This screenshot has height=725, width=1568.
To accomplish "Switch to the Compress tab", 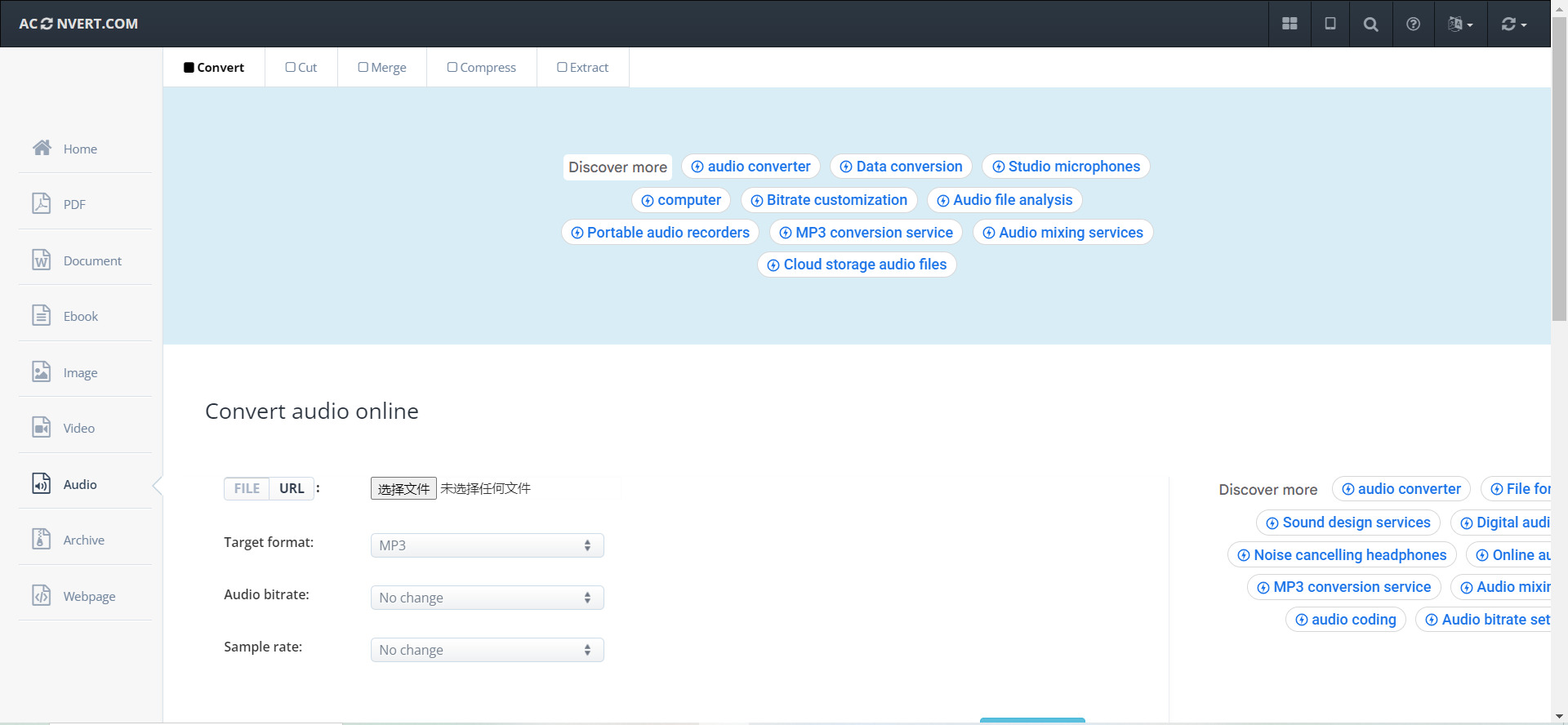I will tap(482, 67).
